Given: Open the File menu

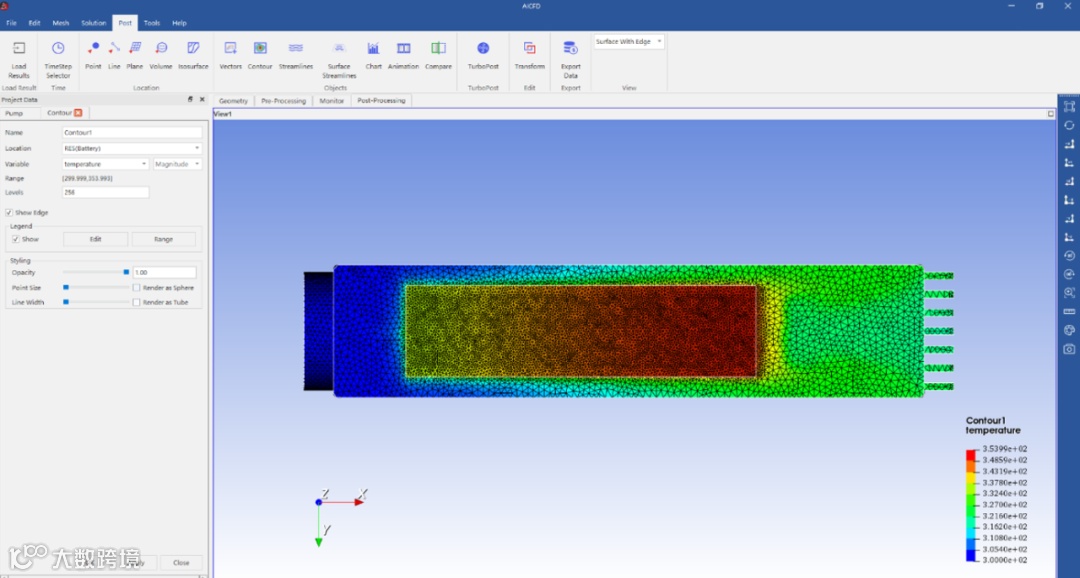Looking at the screenshot, I should (11, 23).
